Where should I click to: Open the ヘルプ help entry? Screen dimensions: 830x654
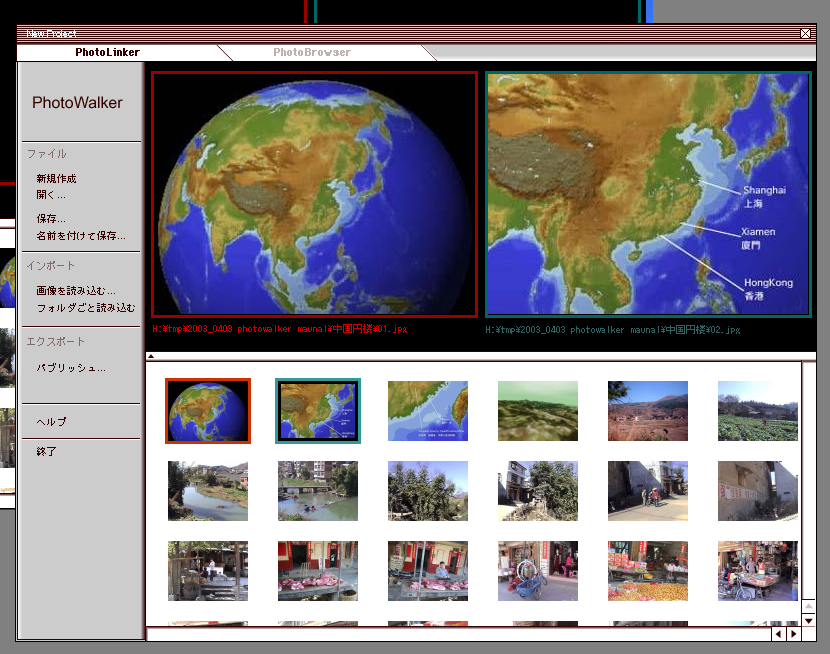pyautogui.click(x=51, y=422)
